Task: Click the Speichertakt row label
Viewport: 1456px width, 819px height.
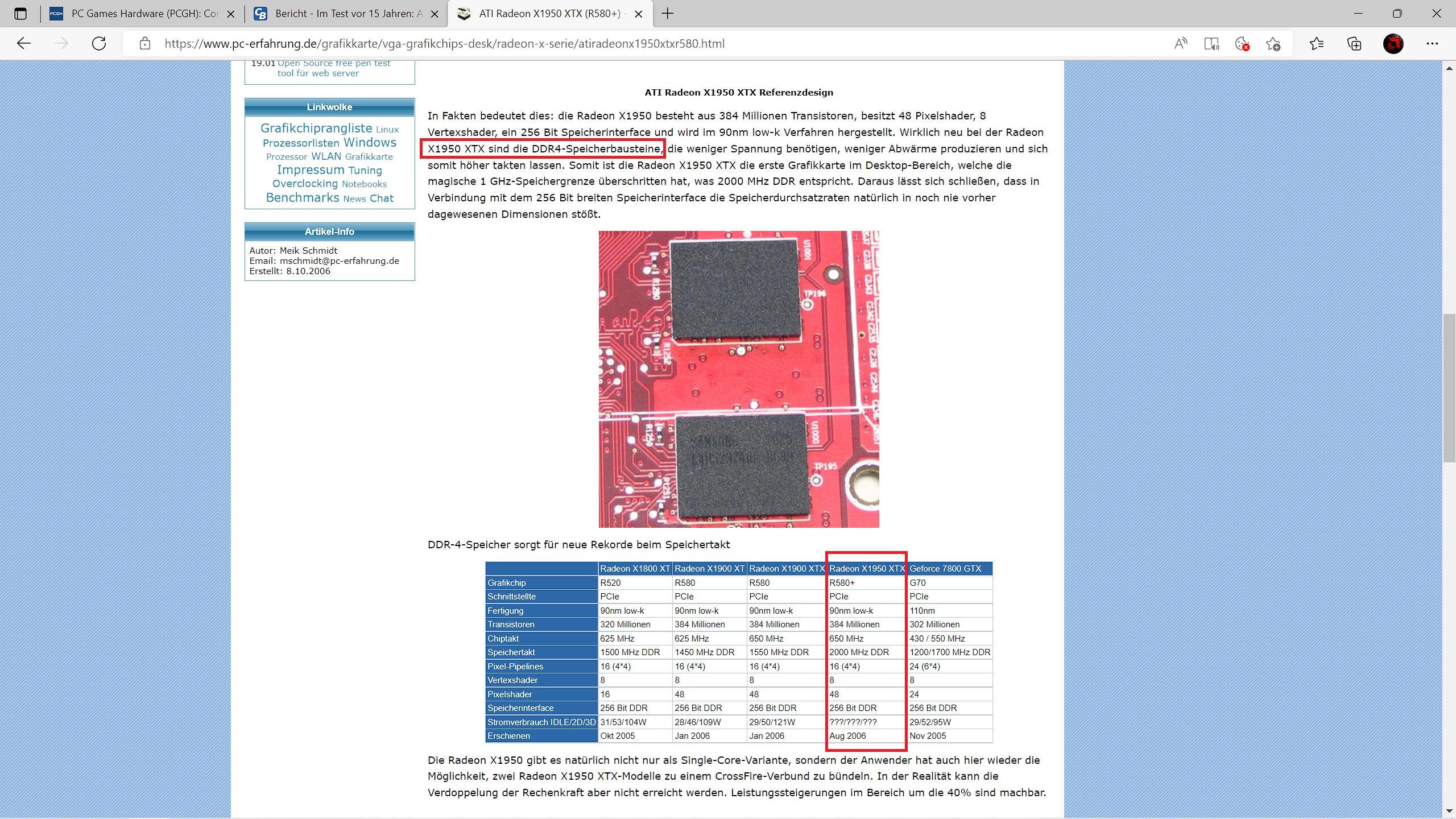Action: [x=541, y=652]
